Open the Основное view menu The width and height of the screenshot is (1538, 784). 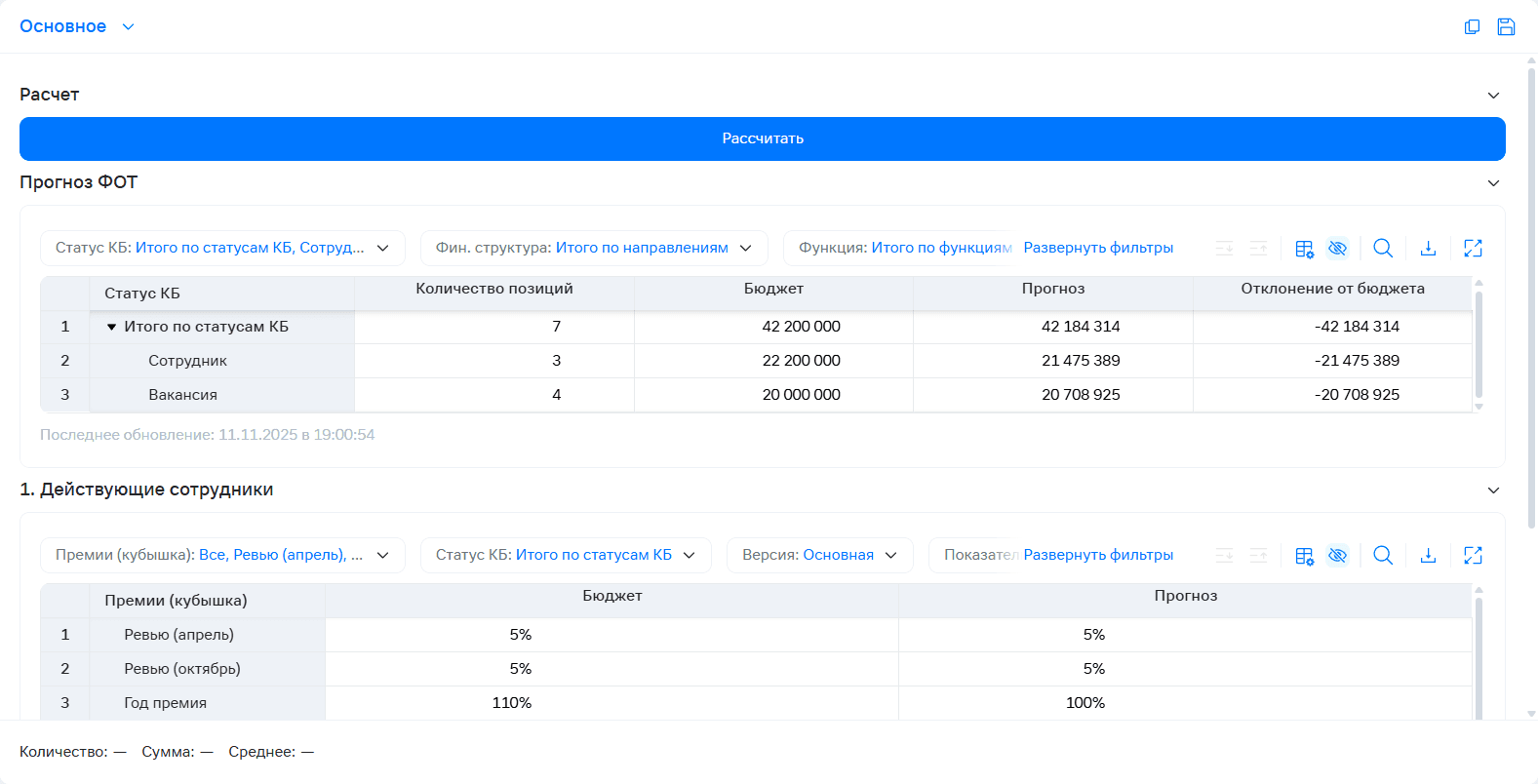coord(77,26)
